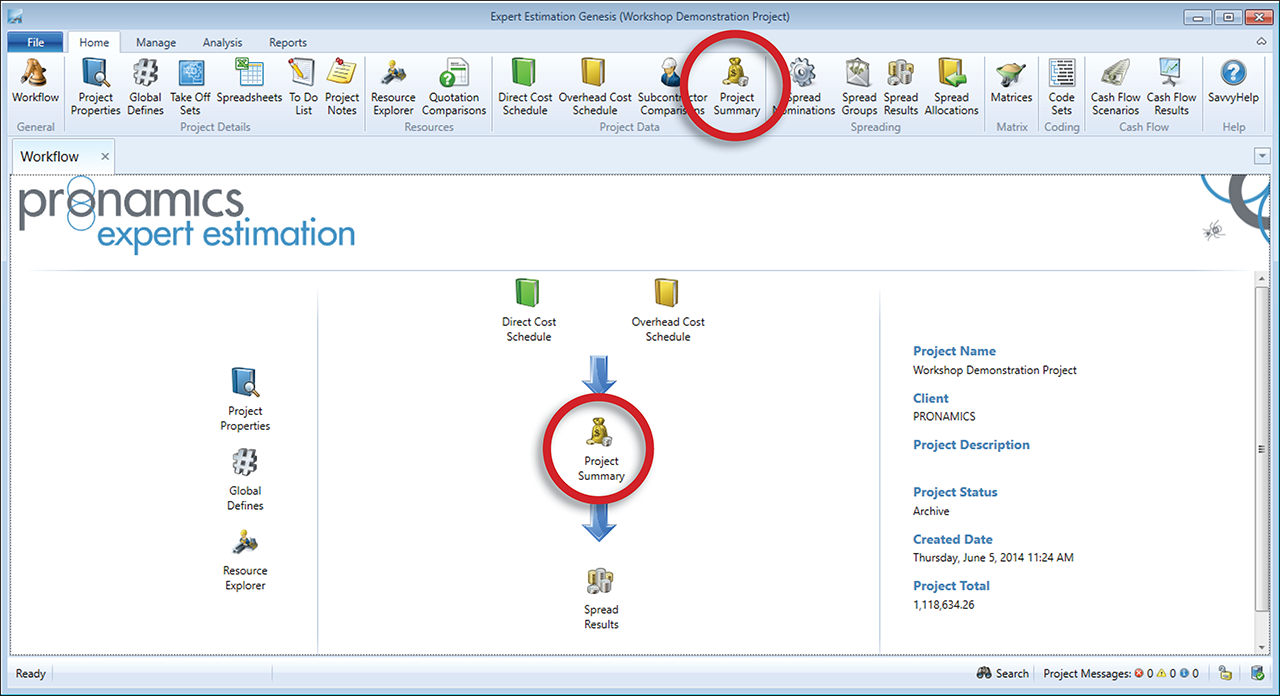The image size is (1280, 696).
Task: Open Code Sets in the ribbon
Action: pyautogui.click(x=1061, y=86)
